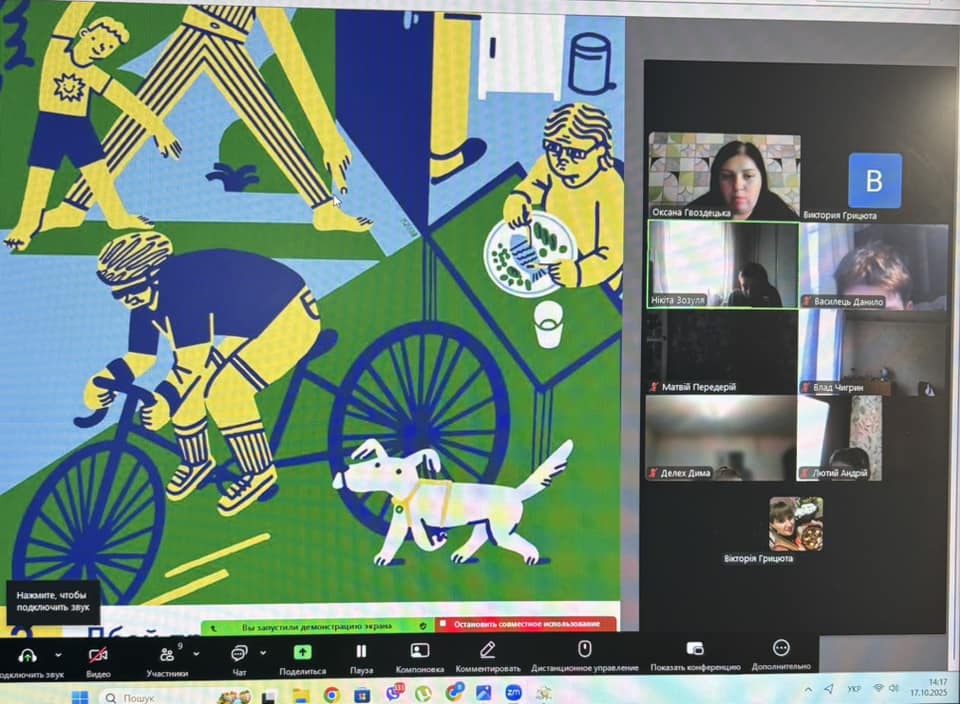Expand the Чат options arrow
The width and height of the screenshot is (960, 704).
[x=264, y=653]
